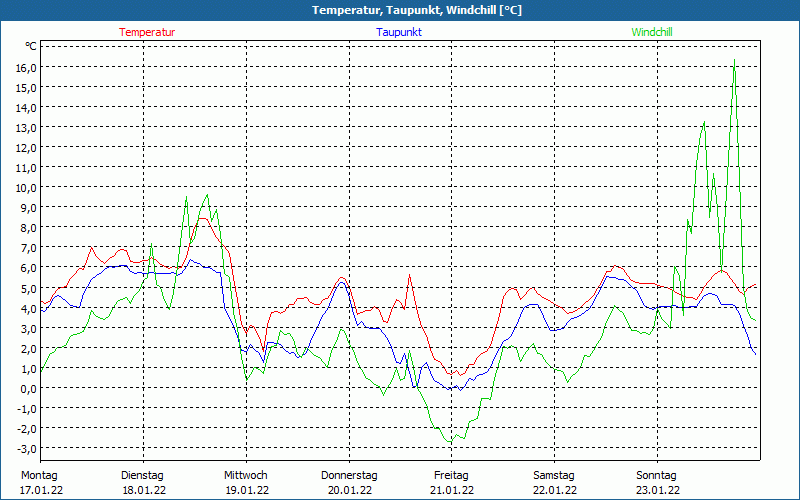Click the 14,0 y-axis value
The height and width of the screenshot is (500, 800).
click(26, 107)
